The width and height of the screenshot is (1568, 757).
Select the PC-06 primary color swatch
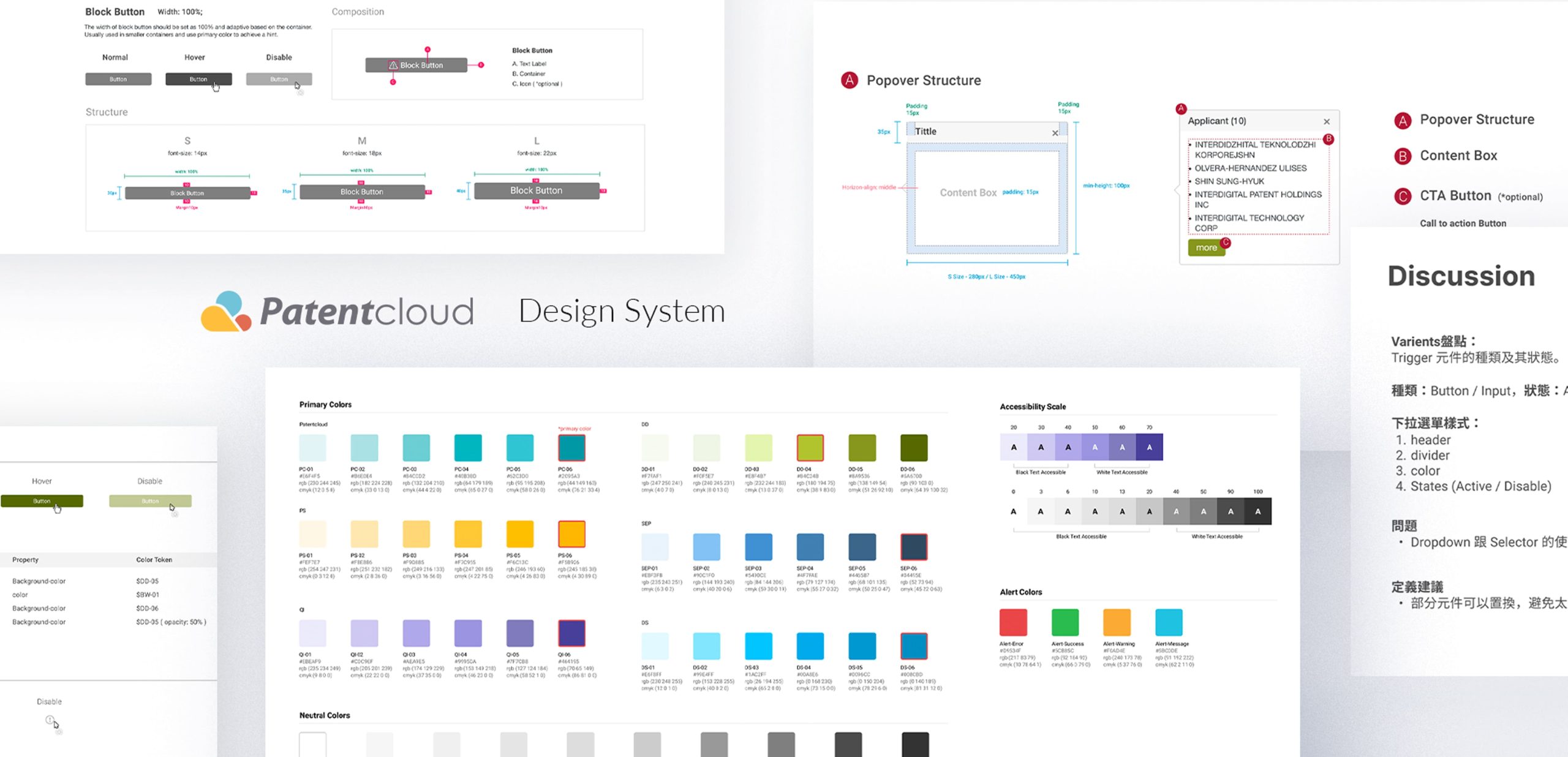click(571, 448)
